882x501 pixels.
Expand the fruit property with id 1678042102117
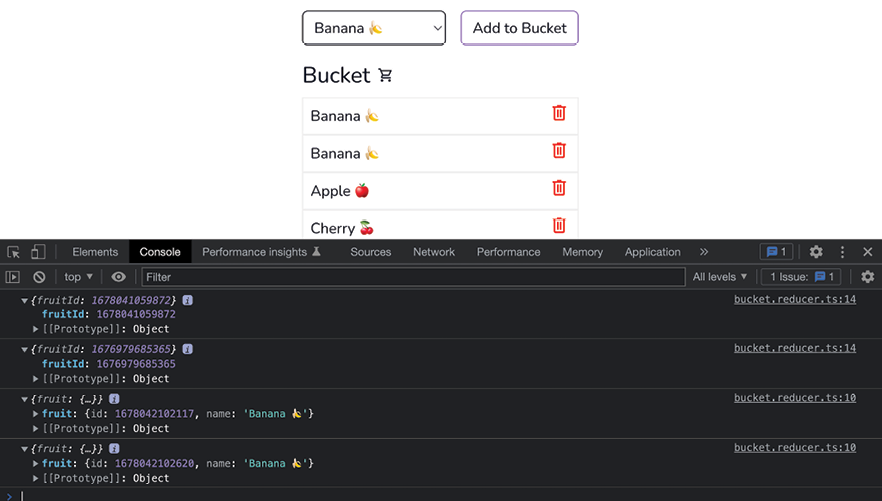[35, 414]
